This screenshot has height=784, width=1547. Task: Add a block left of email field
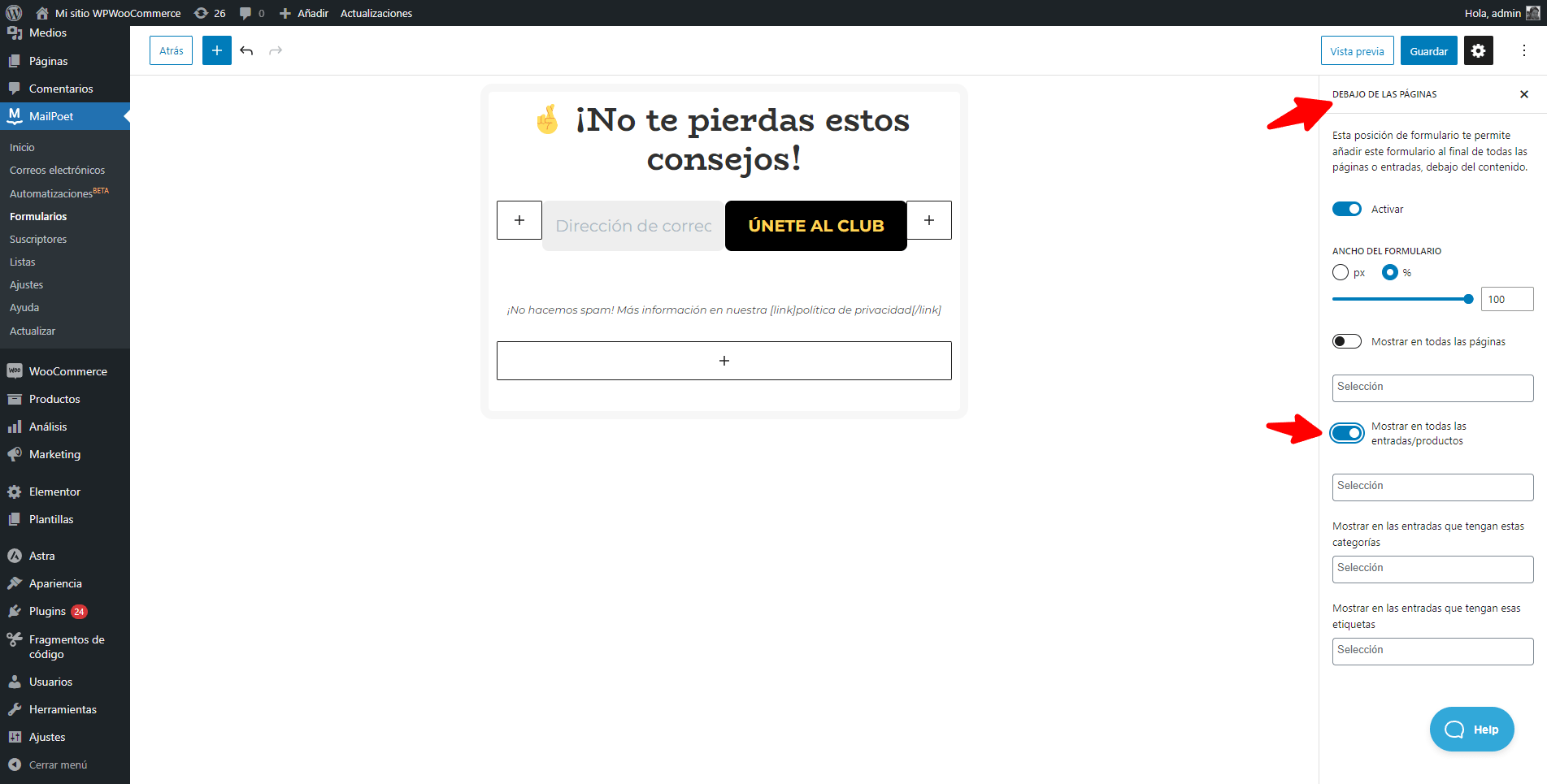pos(519,220)
